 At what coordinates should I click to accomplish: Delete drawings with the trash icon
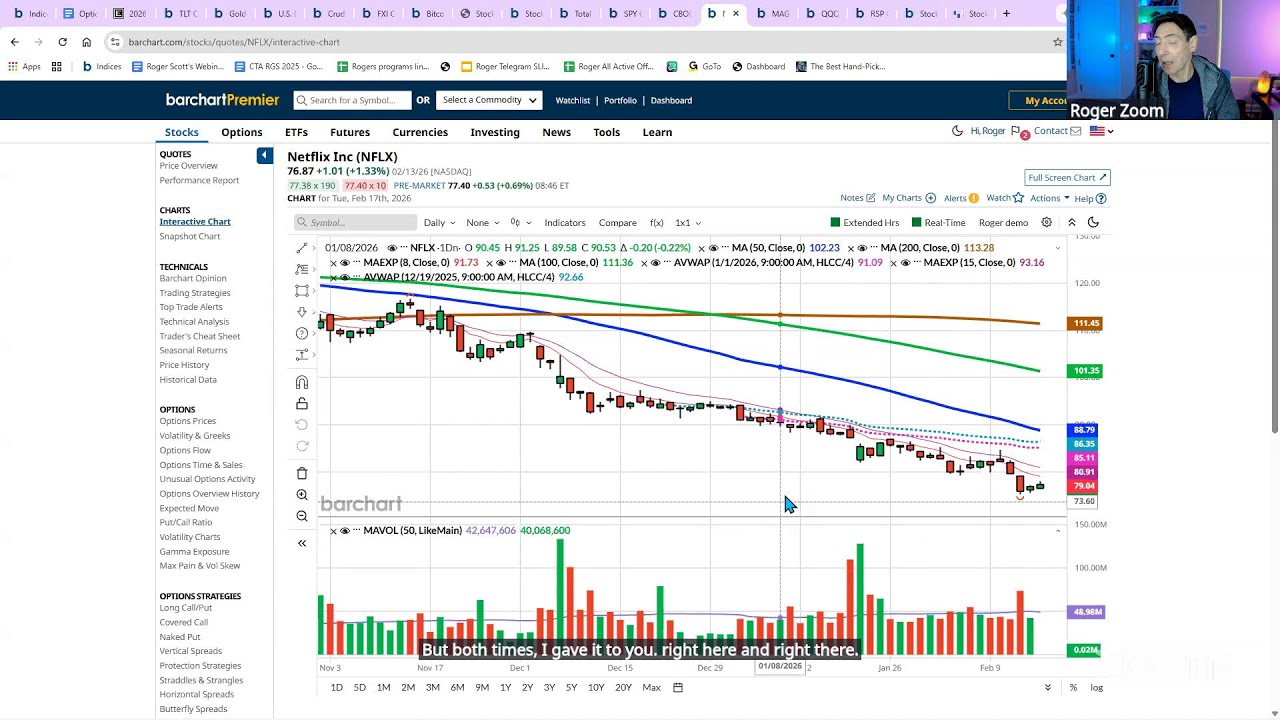coord(302,473)
